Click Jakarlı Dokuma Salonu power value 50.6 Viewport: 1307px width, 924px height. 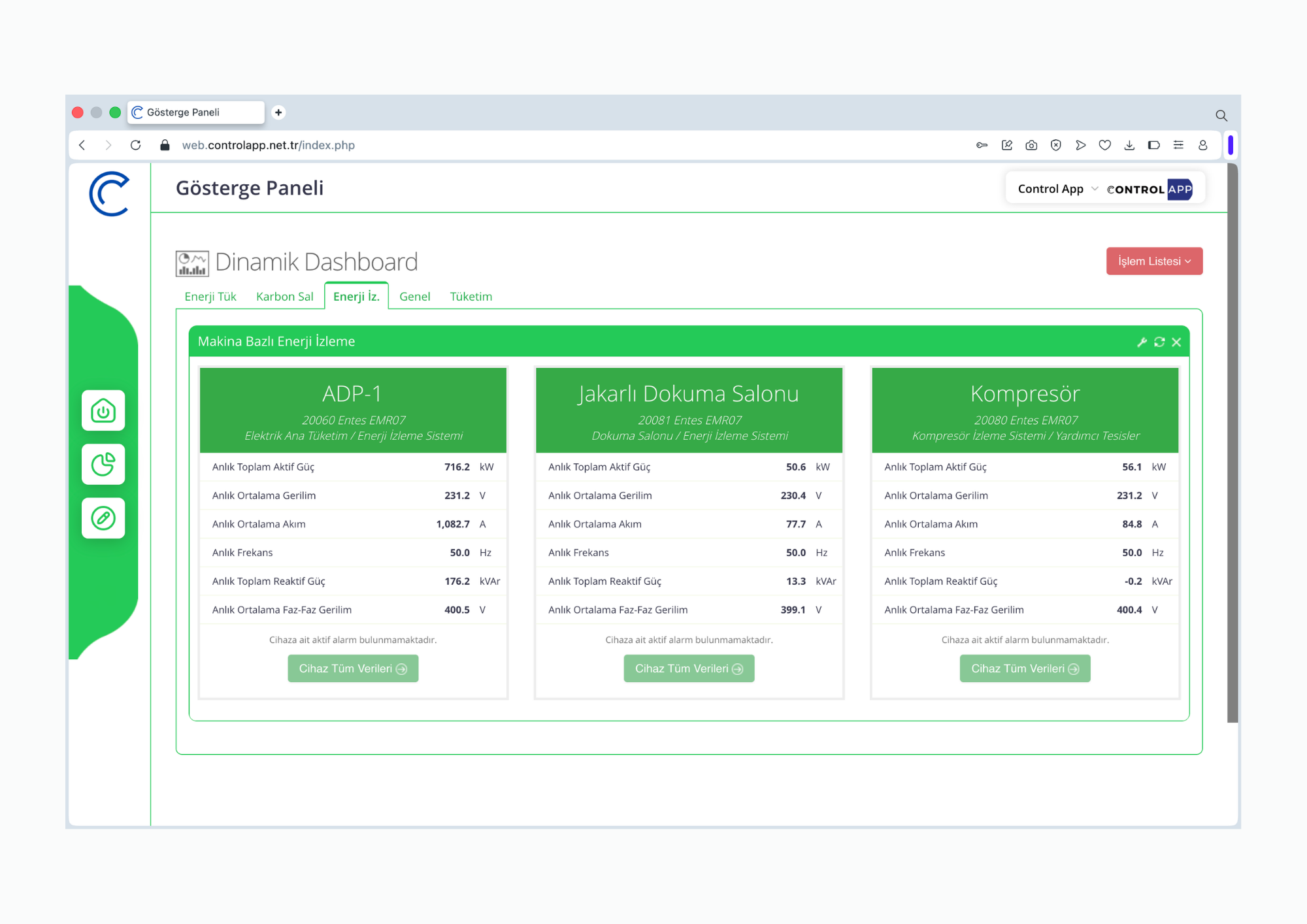click(x=795, y=467)
